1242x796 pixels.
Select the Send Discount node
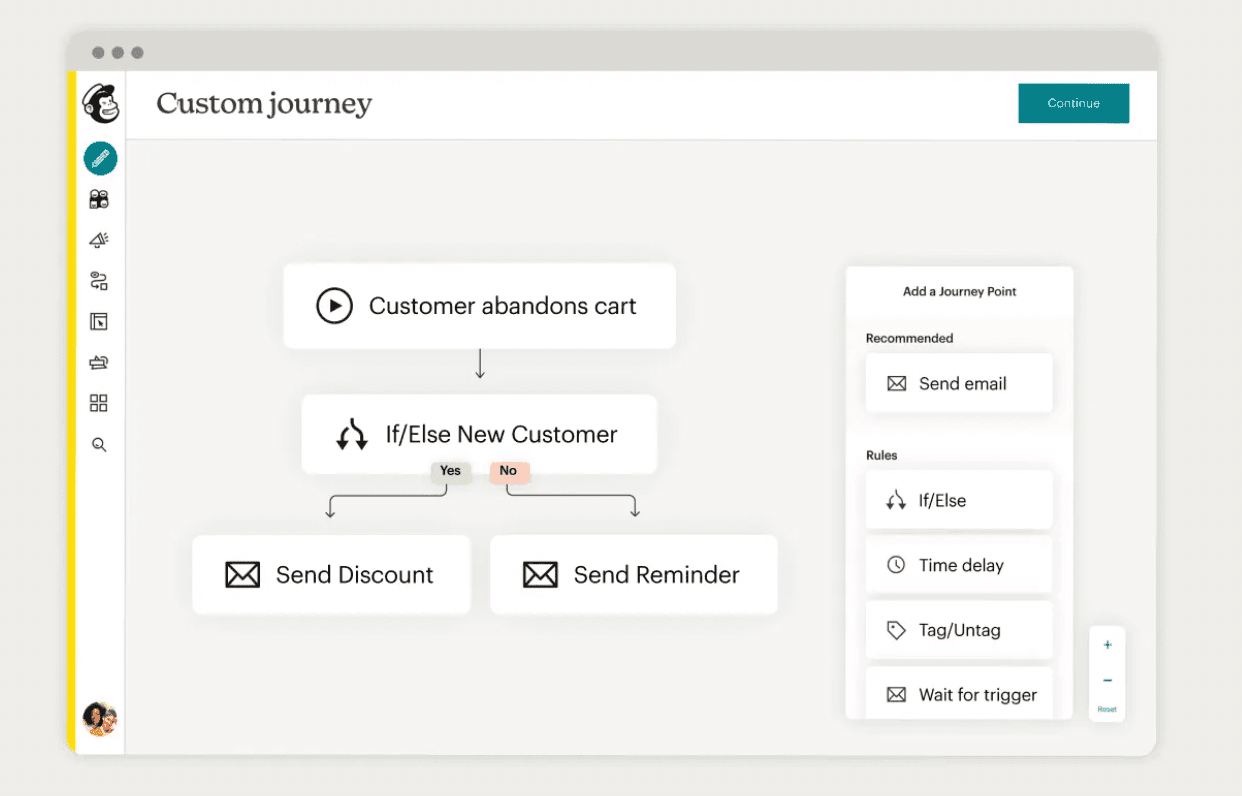coord(331,575)
